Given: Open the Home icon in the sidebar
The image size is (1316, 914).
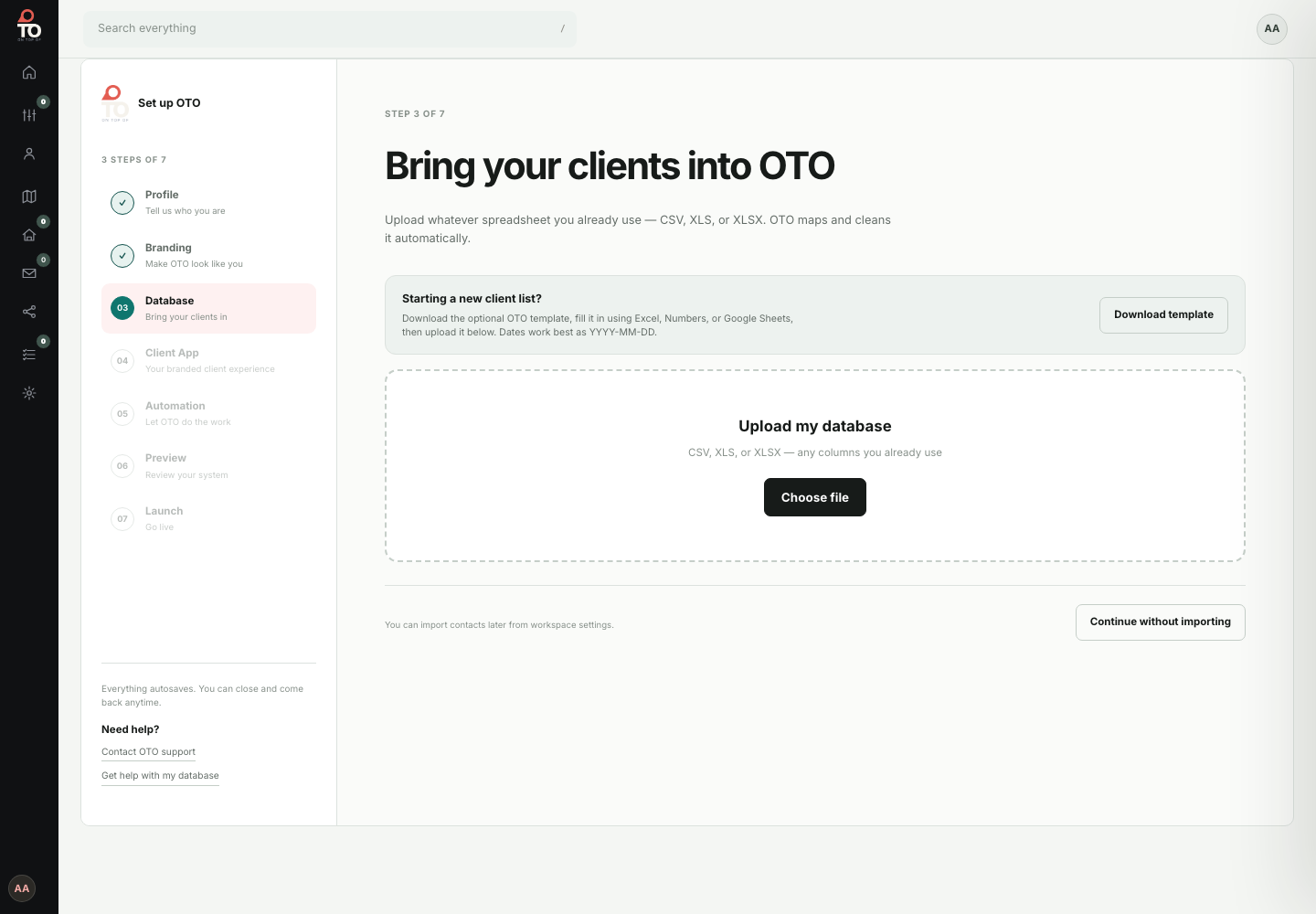Looking at the screenshot, I should point(29,72).
